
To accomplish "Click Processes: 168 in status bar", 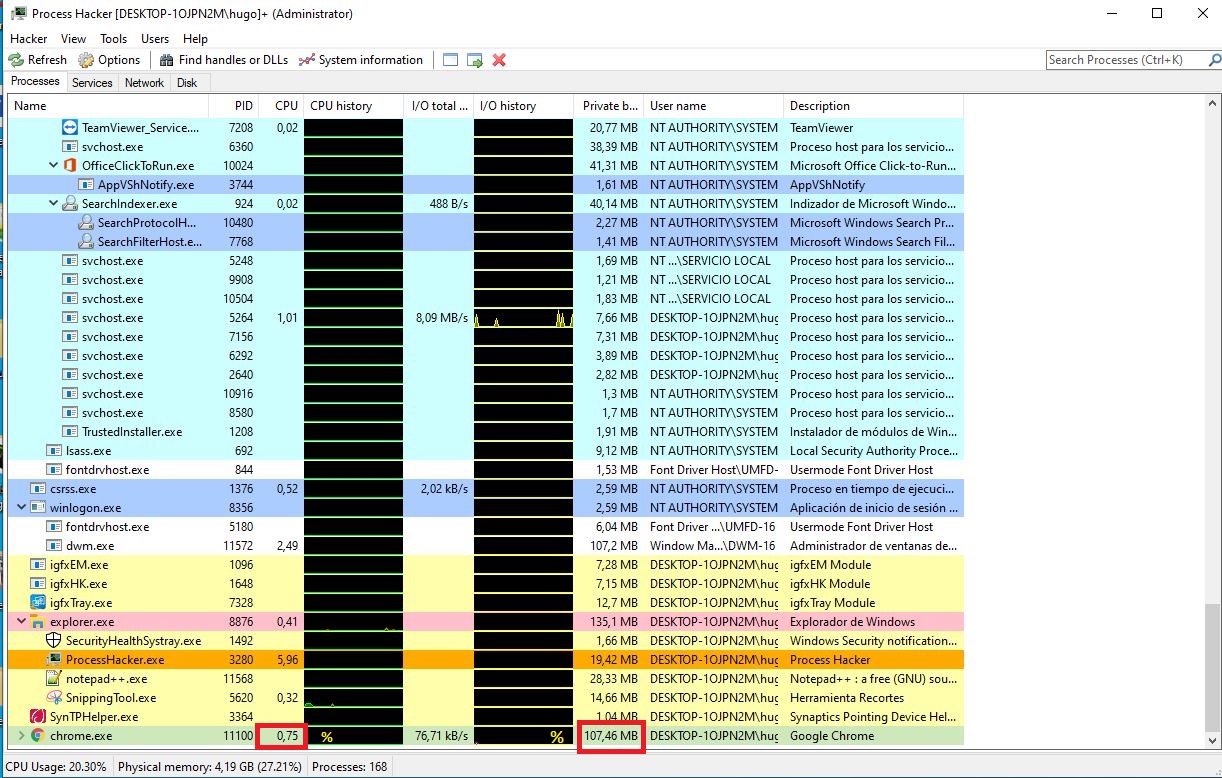I will 350,768.
